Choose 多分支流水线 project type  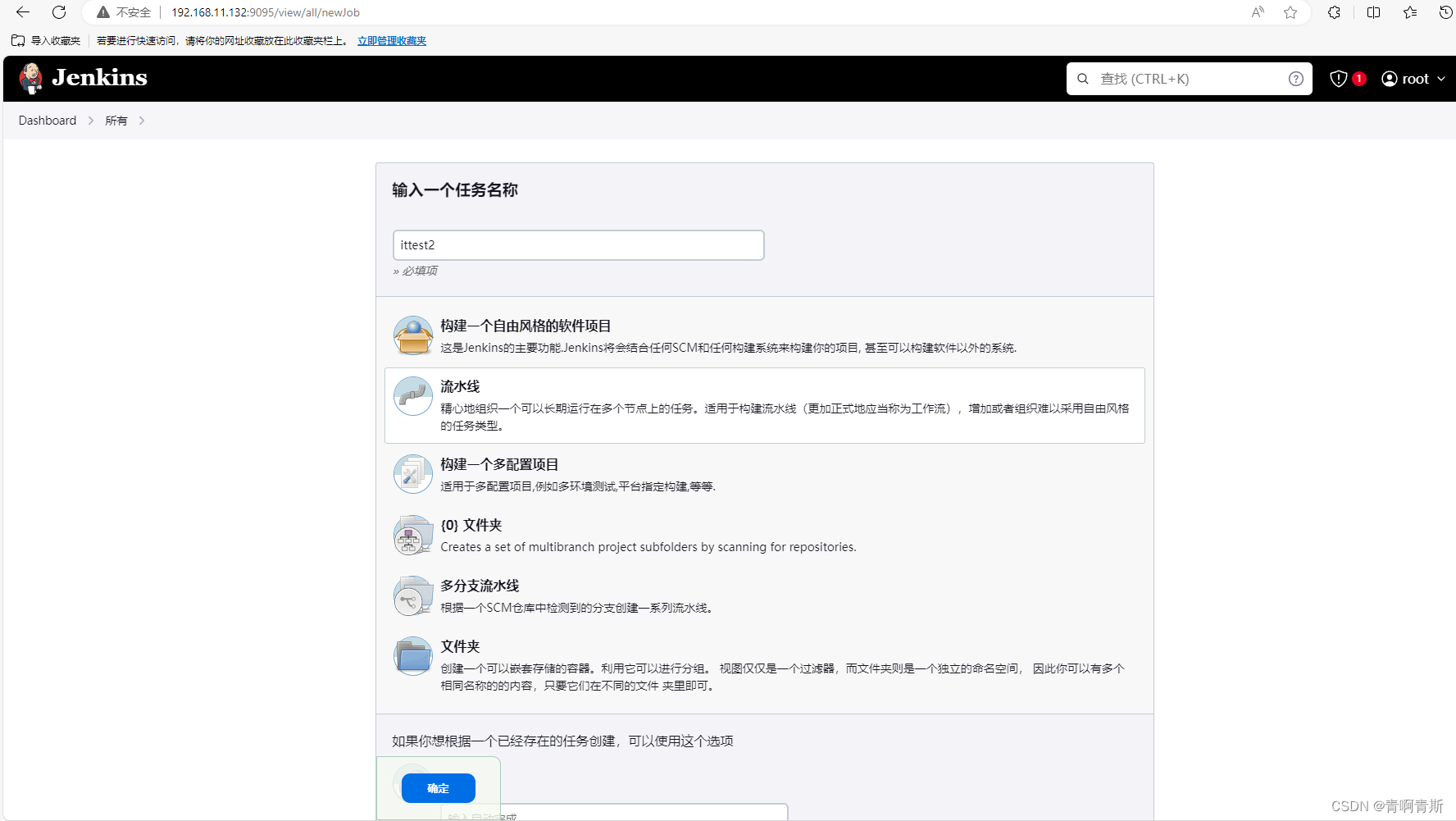click(765, 595)
